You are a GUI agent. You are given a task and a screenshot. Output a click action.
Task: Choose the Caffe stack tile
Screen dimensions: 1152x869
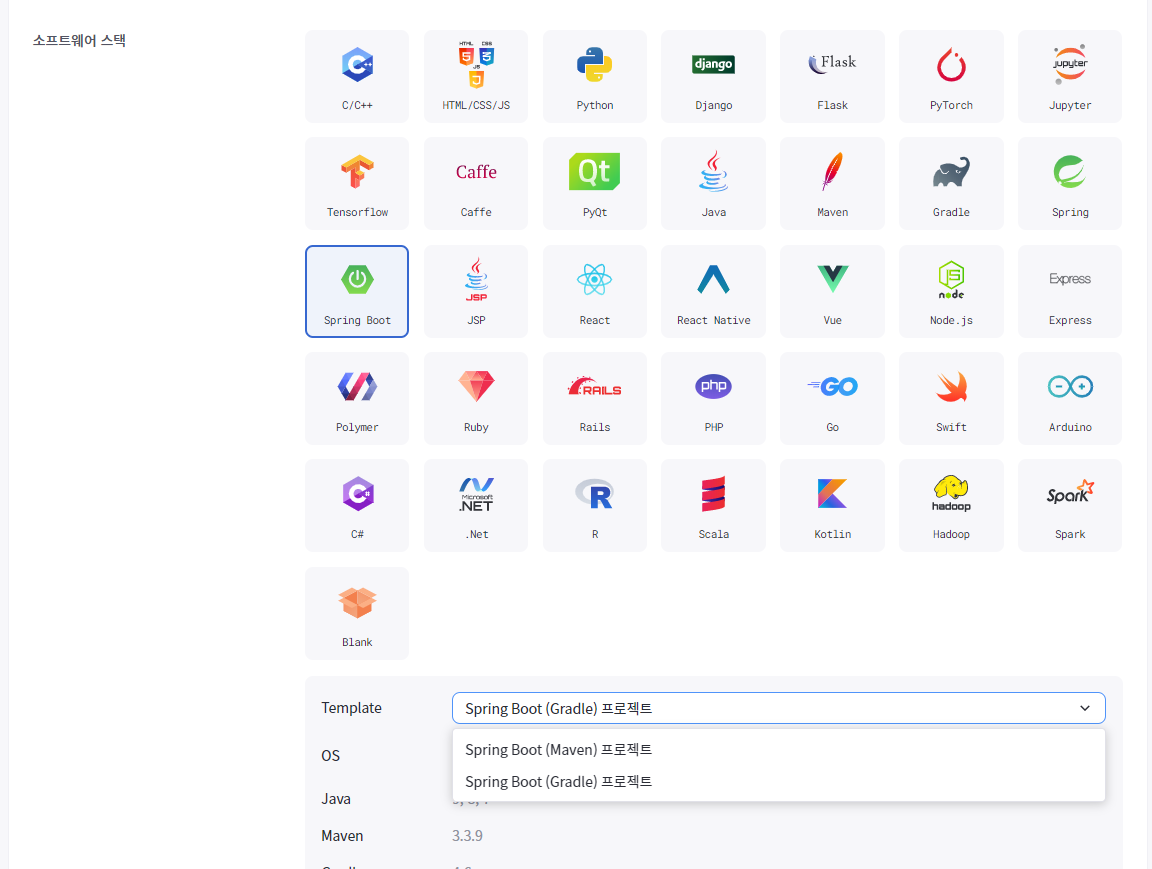tap(476, 184)
